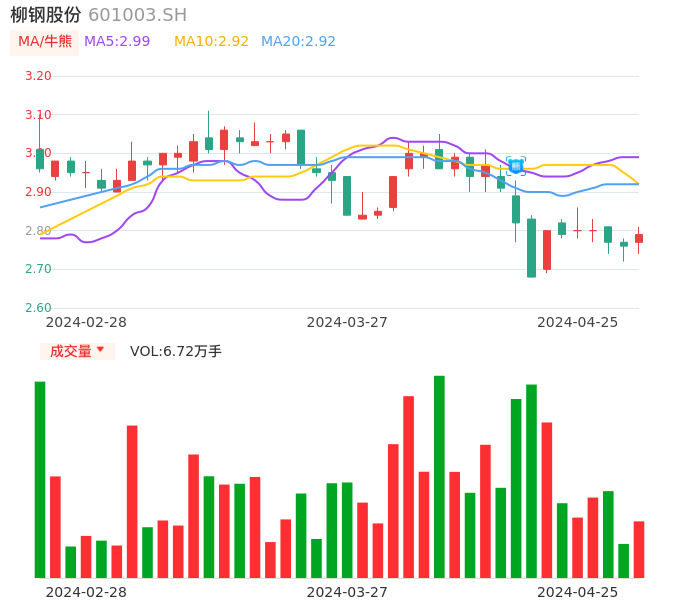Click the stock name 柳钢股份

coord(45,15)
